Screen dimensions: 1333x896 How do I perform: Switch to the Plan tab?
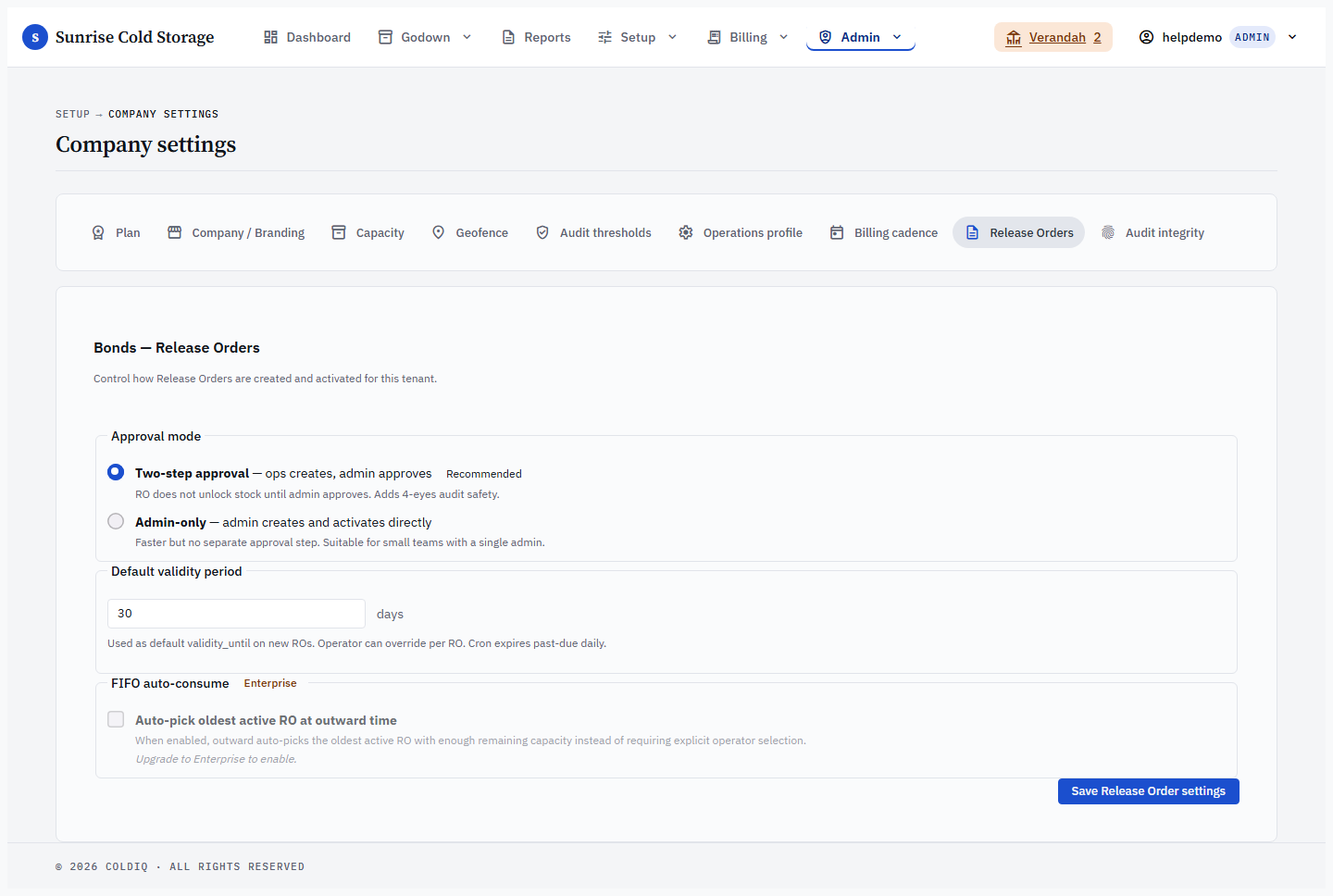click(x=116, y=232)
